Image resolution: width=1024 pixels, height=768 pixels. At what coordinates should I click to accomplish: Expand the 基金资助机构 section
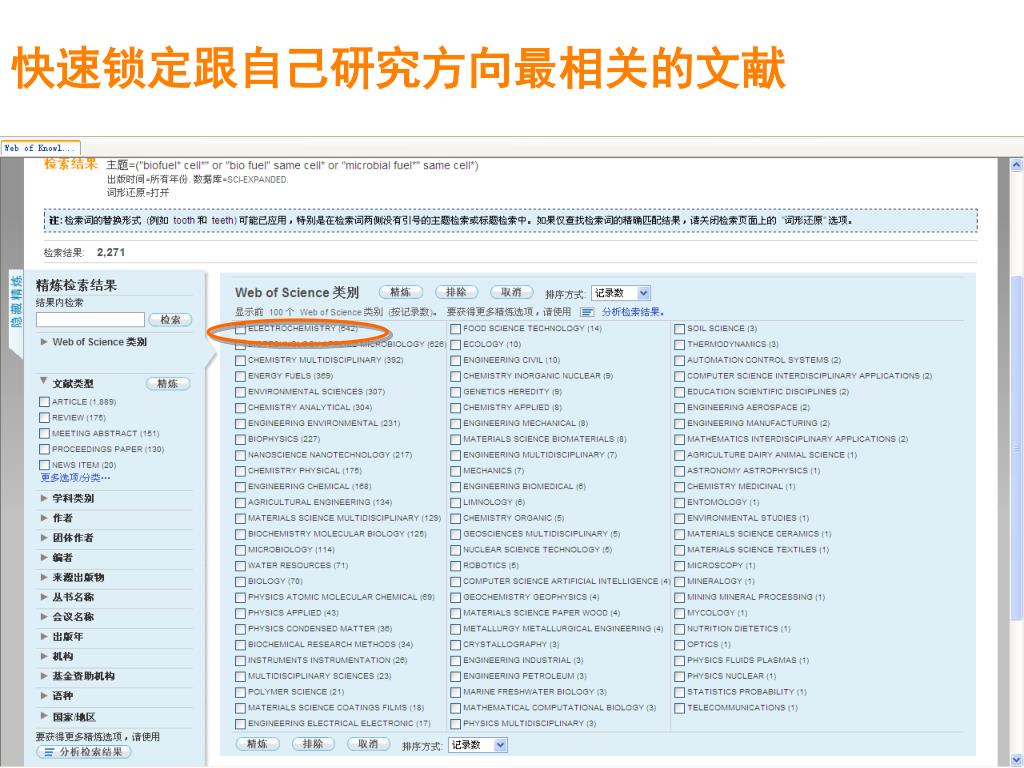(x=44, y=676)
